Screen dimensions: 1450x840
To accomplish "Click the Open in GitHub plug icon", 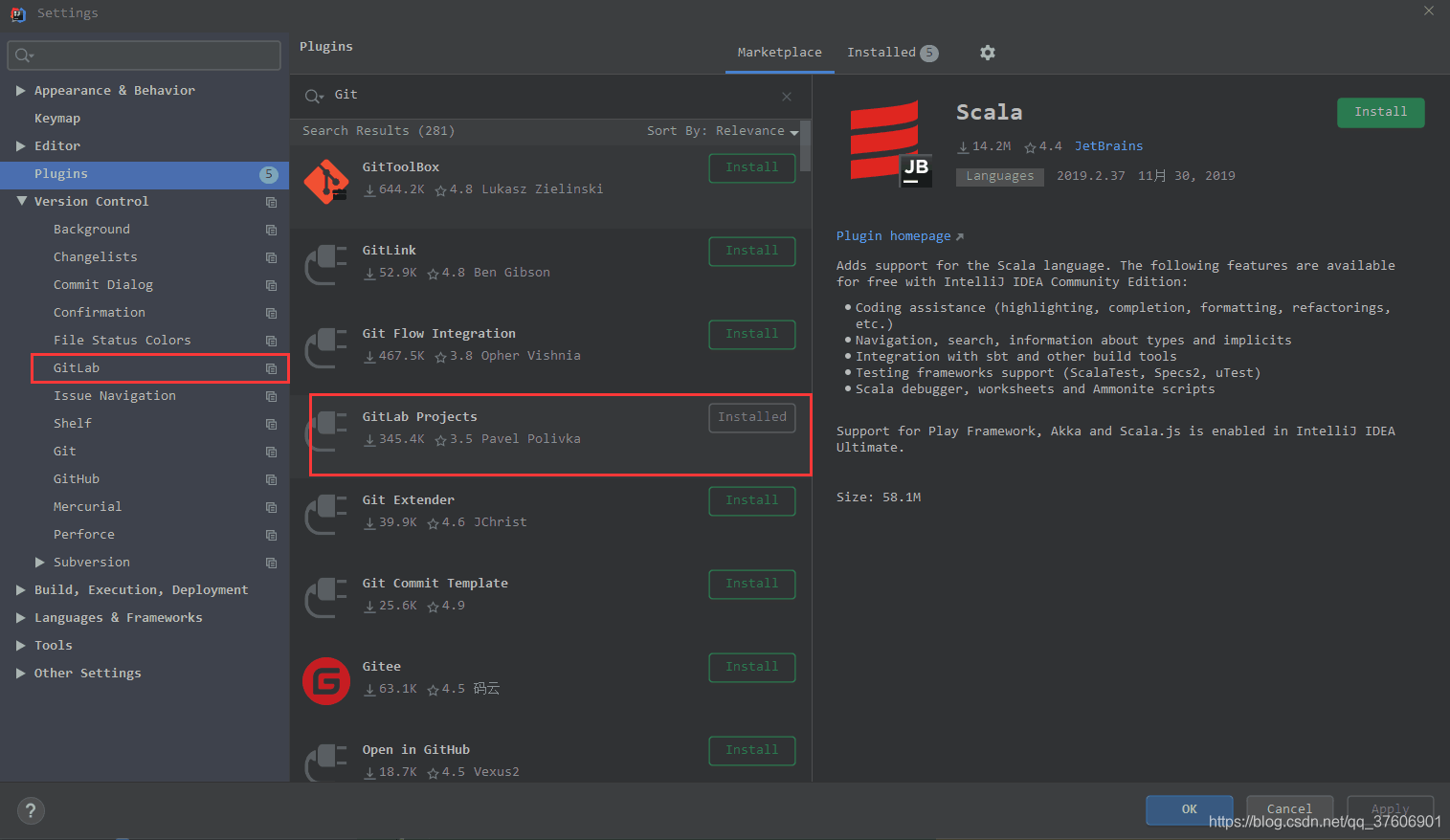I will coord(326,763).
